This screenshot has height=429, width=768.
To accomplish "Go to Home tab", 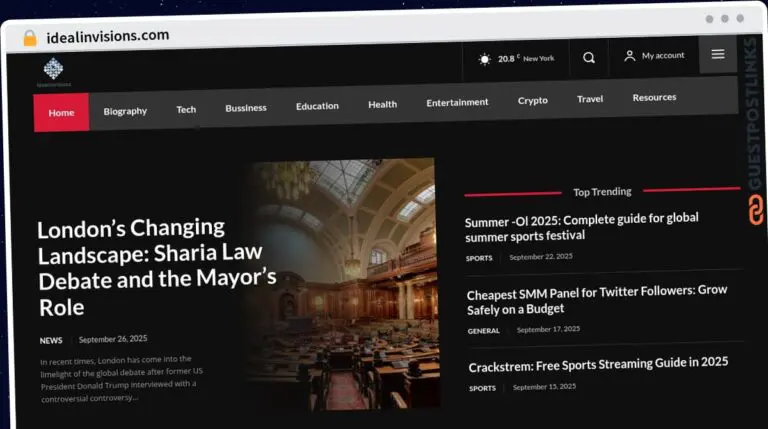I will (x=61, y=113).
